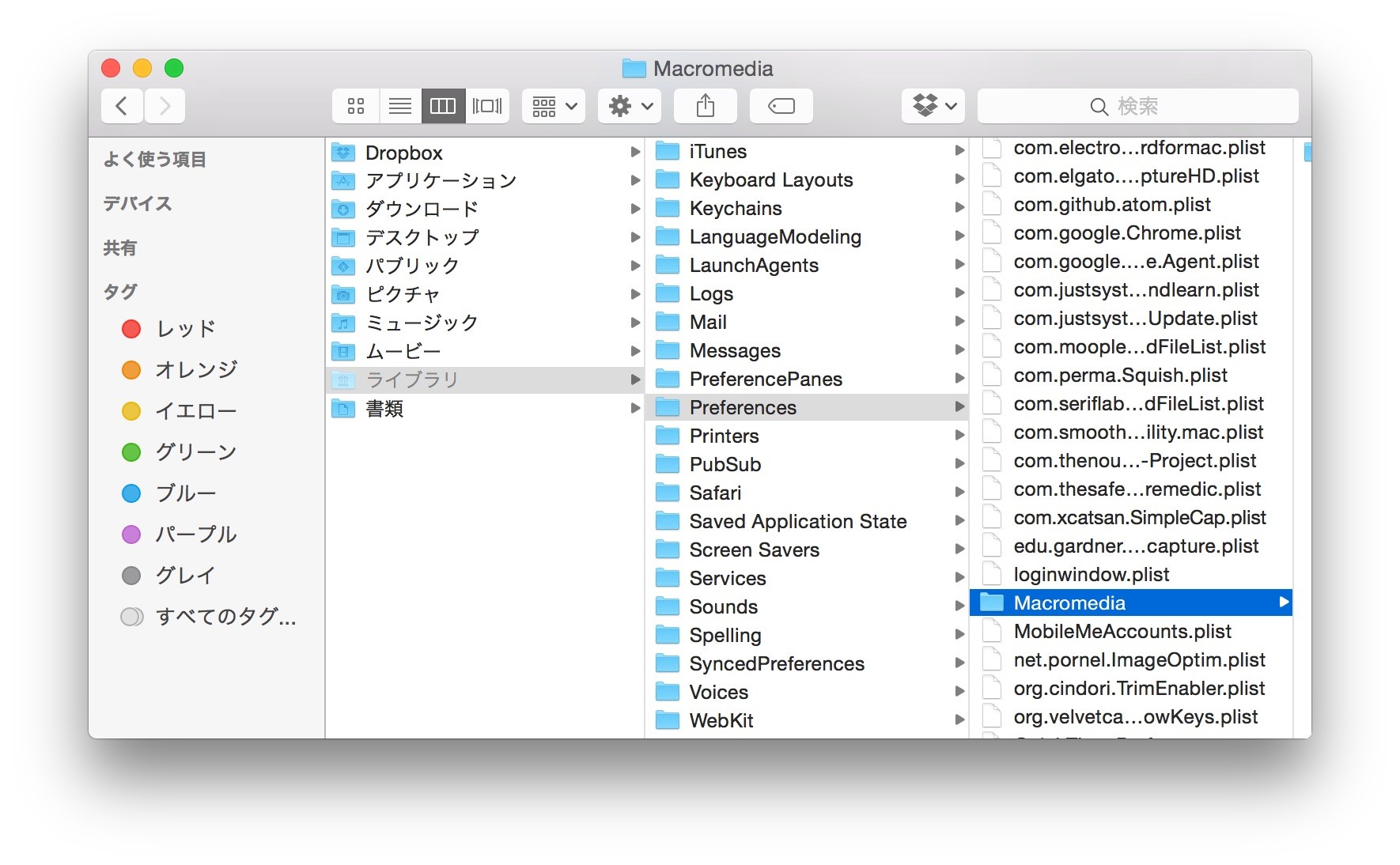Switch to Cover Flow view

487,106
